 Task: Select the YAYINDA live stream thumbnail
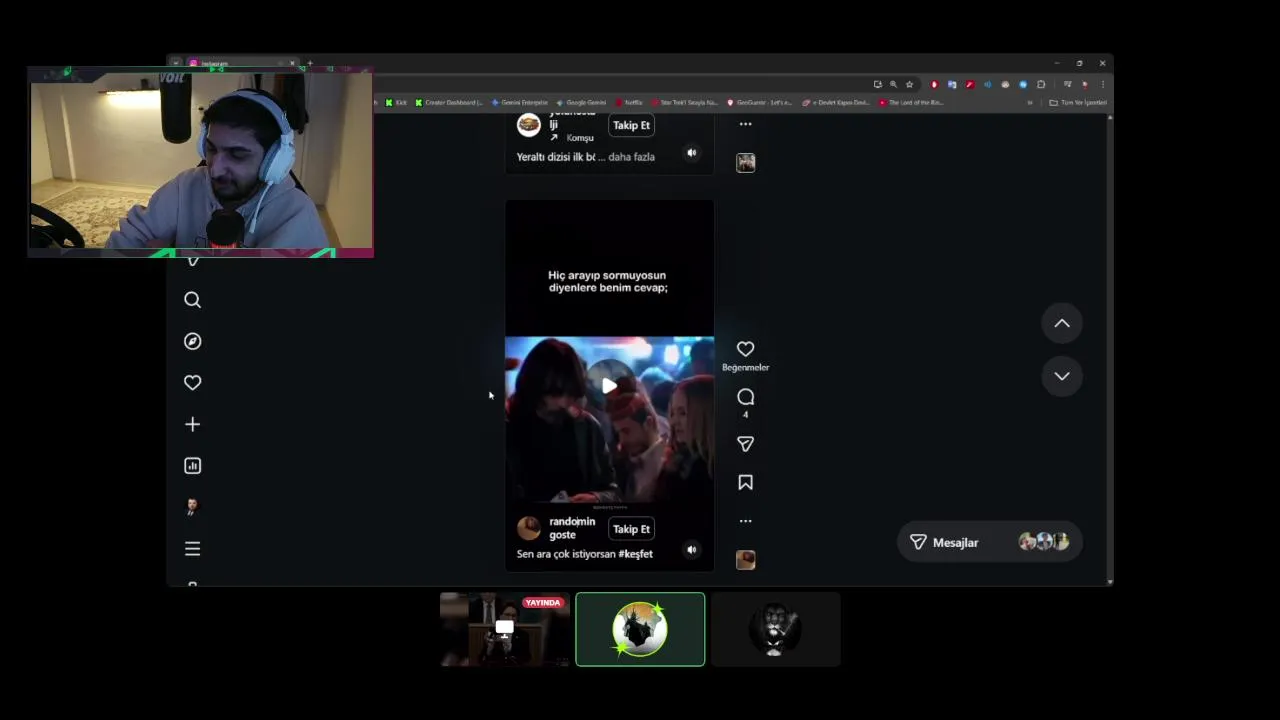[505, 629]
